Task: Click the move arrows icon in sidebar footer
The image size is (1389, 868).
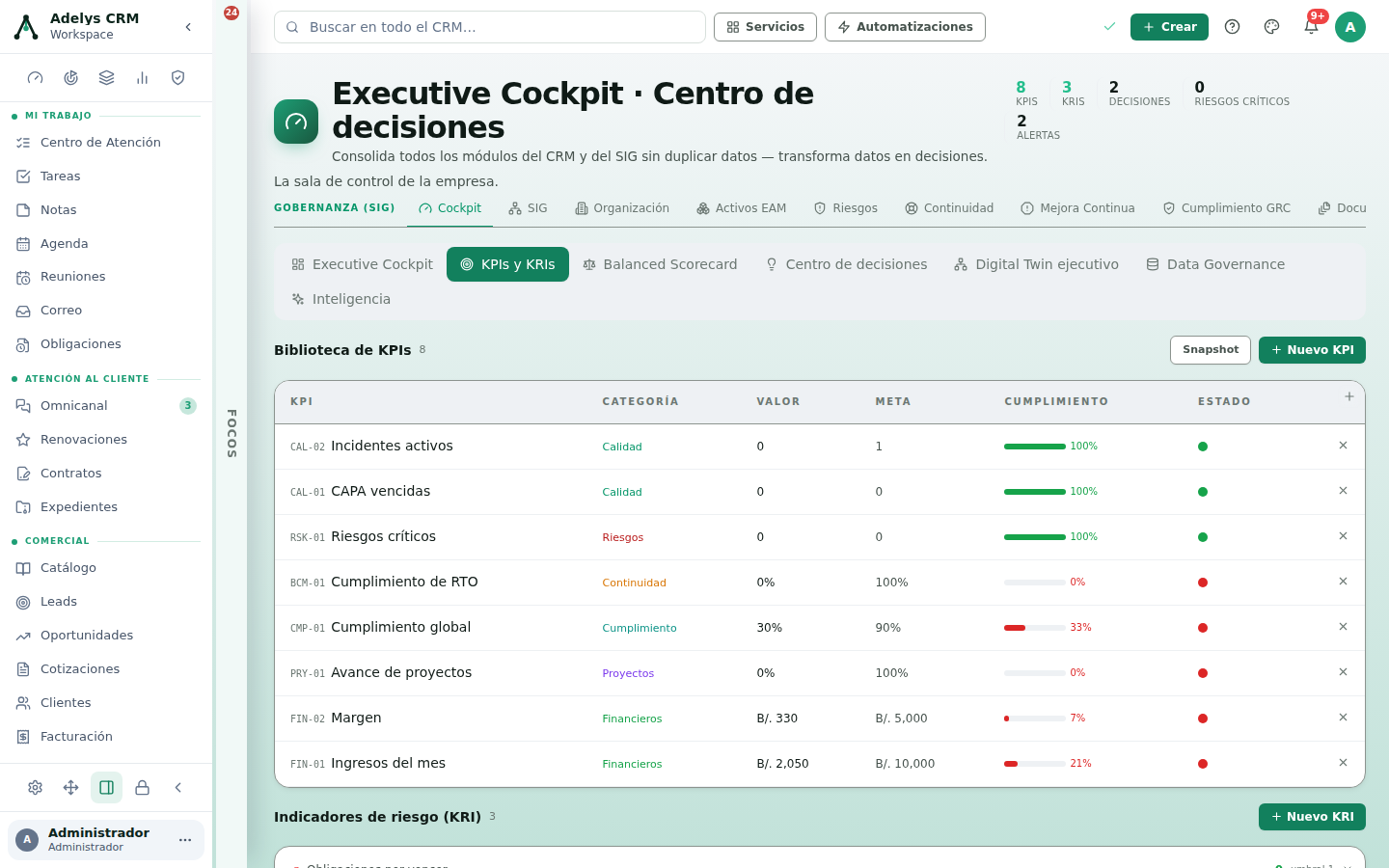Action: [71, 788]
